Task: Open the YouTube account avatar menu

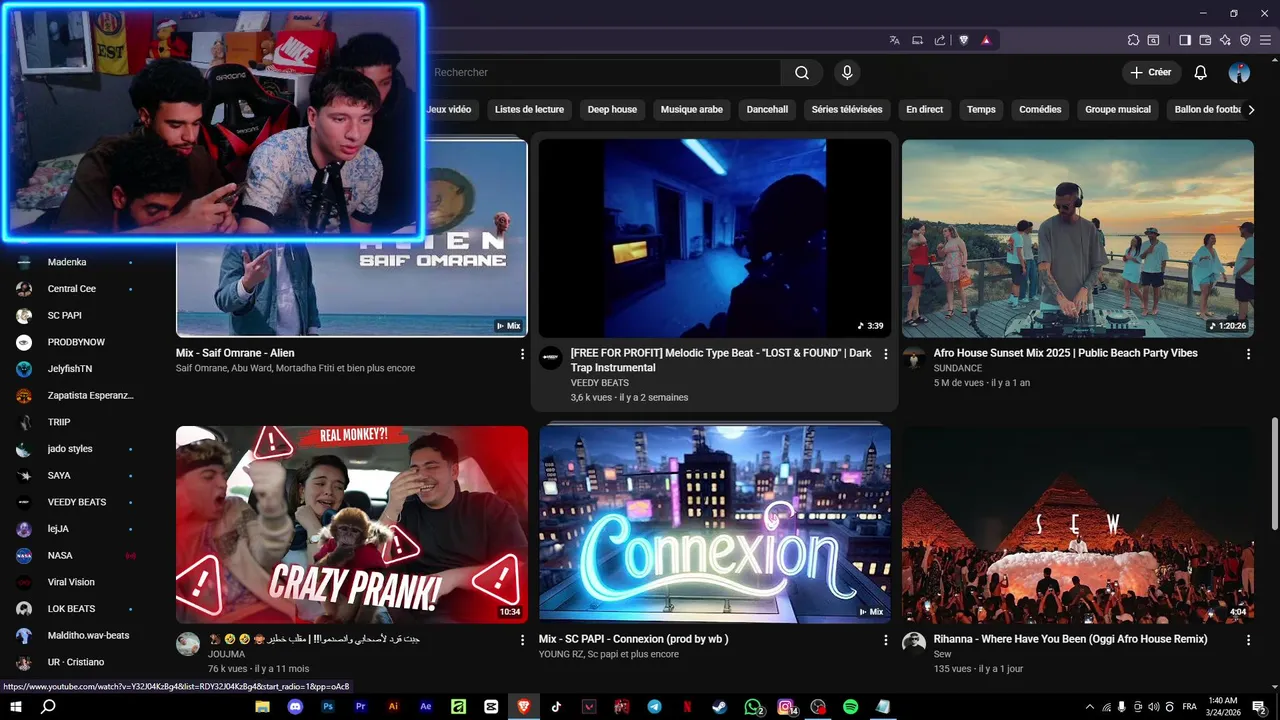Action: pos(1239,72)
